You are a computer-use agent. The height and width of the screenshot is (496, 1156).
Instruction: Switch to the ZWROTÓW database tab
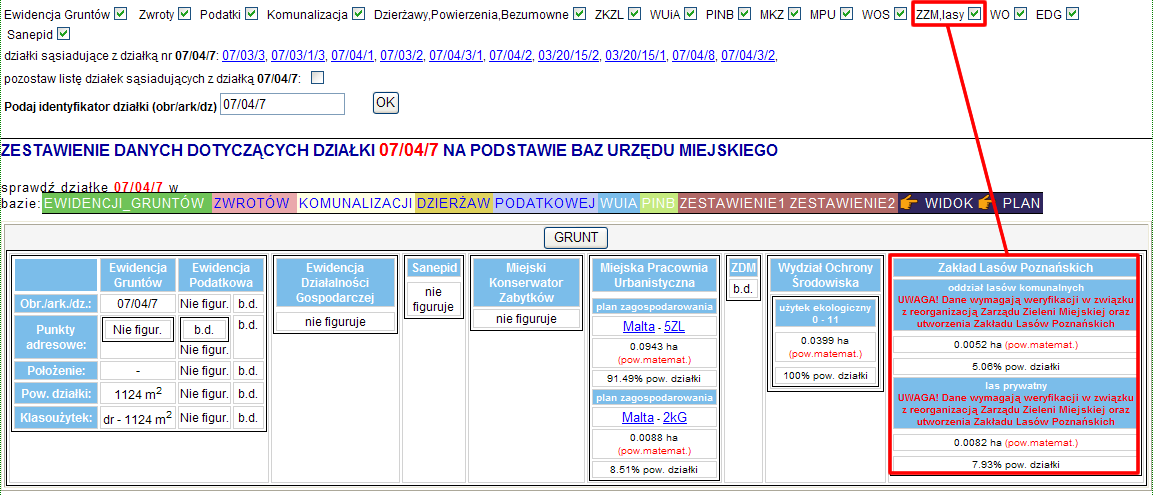[254, 203]
